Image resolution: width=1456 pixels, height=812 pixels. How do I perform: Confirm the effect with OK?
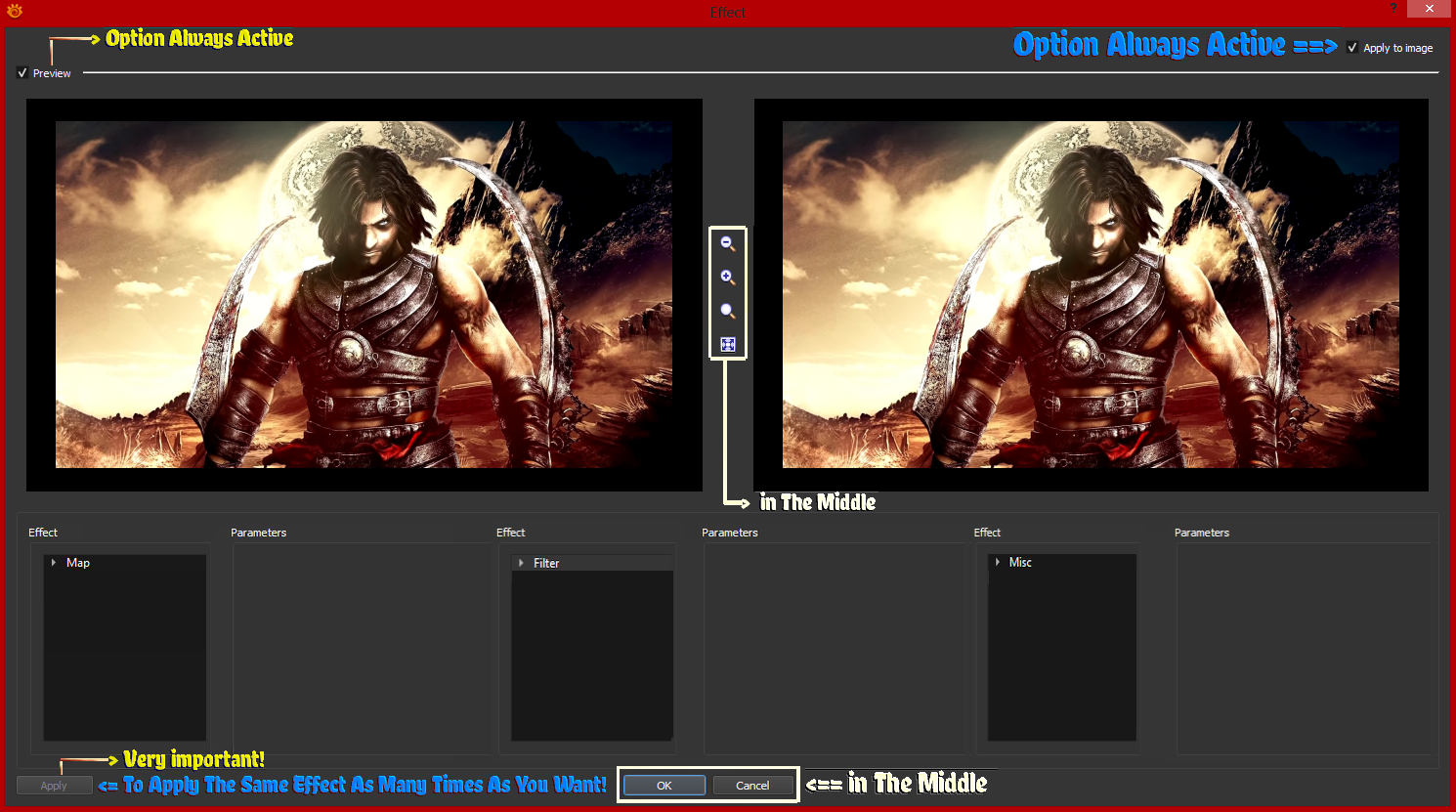tap(664, 786)
